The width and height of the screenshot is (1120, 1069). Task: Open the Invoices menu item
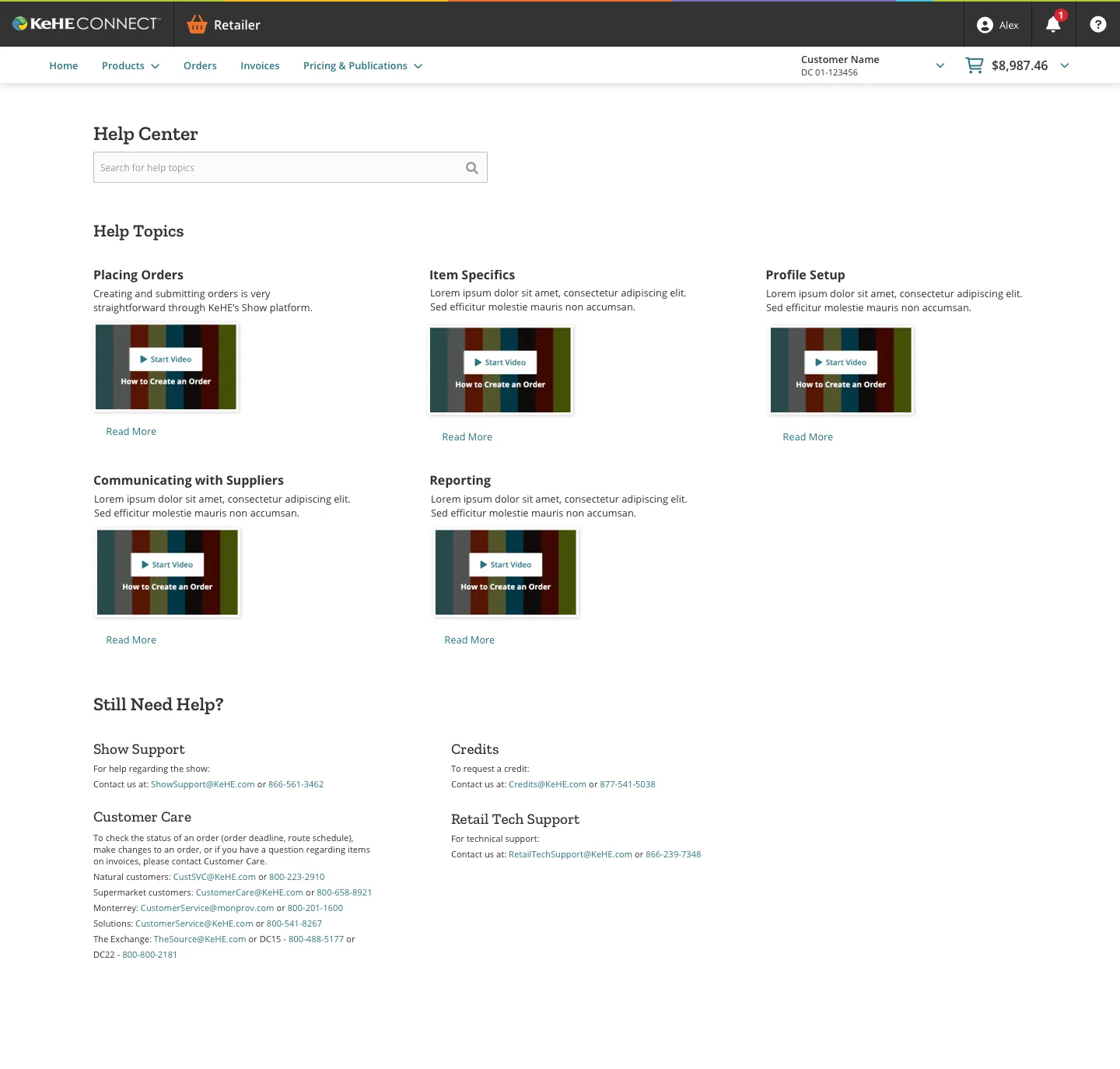pyautogui.click(x=260, y=66)
